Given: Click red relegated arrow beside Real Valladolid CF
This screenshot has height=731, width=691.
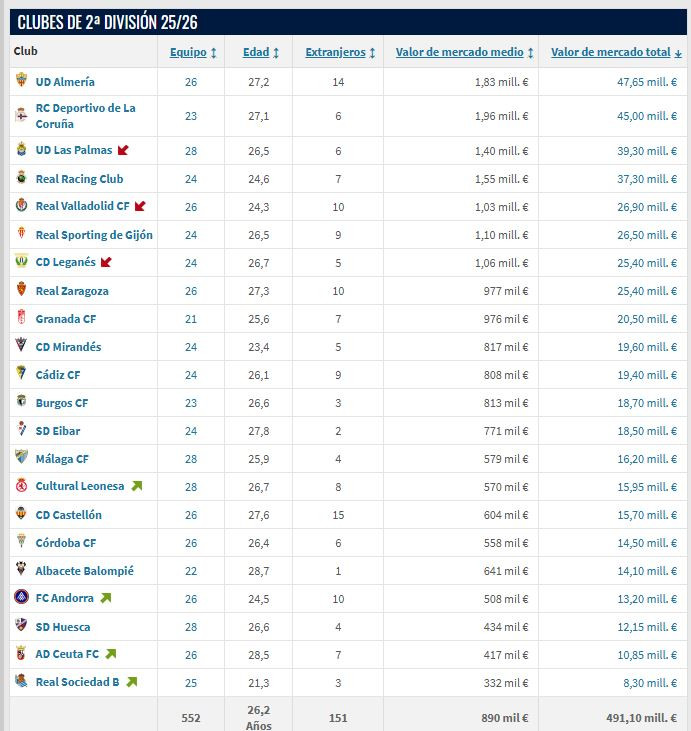Looking at the screenshot, I should pyautogui.click(x=140, y=206).
